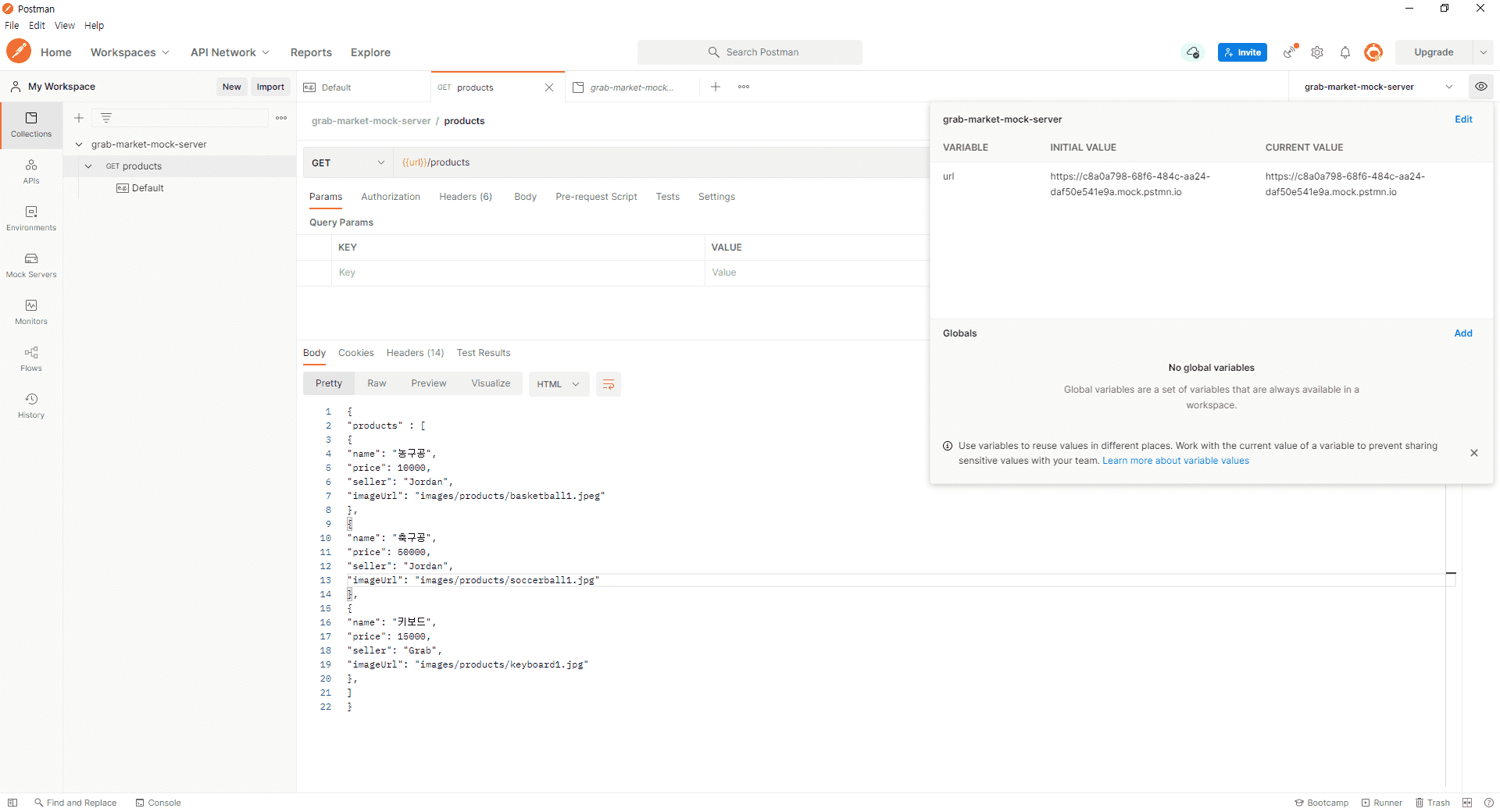Click the New button in workspace

point(231,87)
